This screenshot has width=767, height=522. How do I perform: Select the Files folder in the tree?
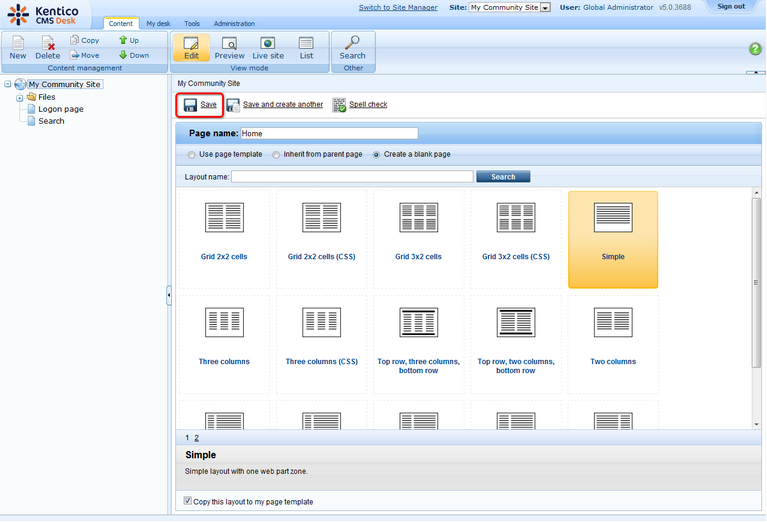pos(46,97)
